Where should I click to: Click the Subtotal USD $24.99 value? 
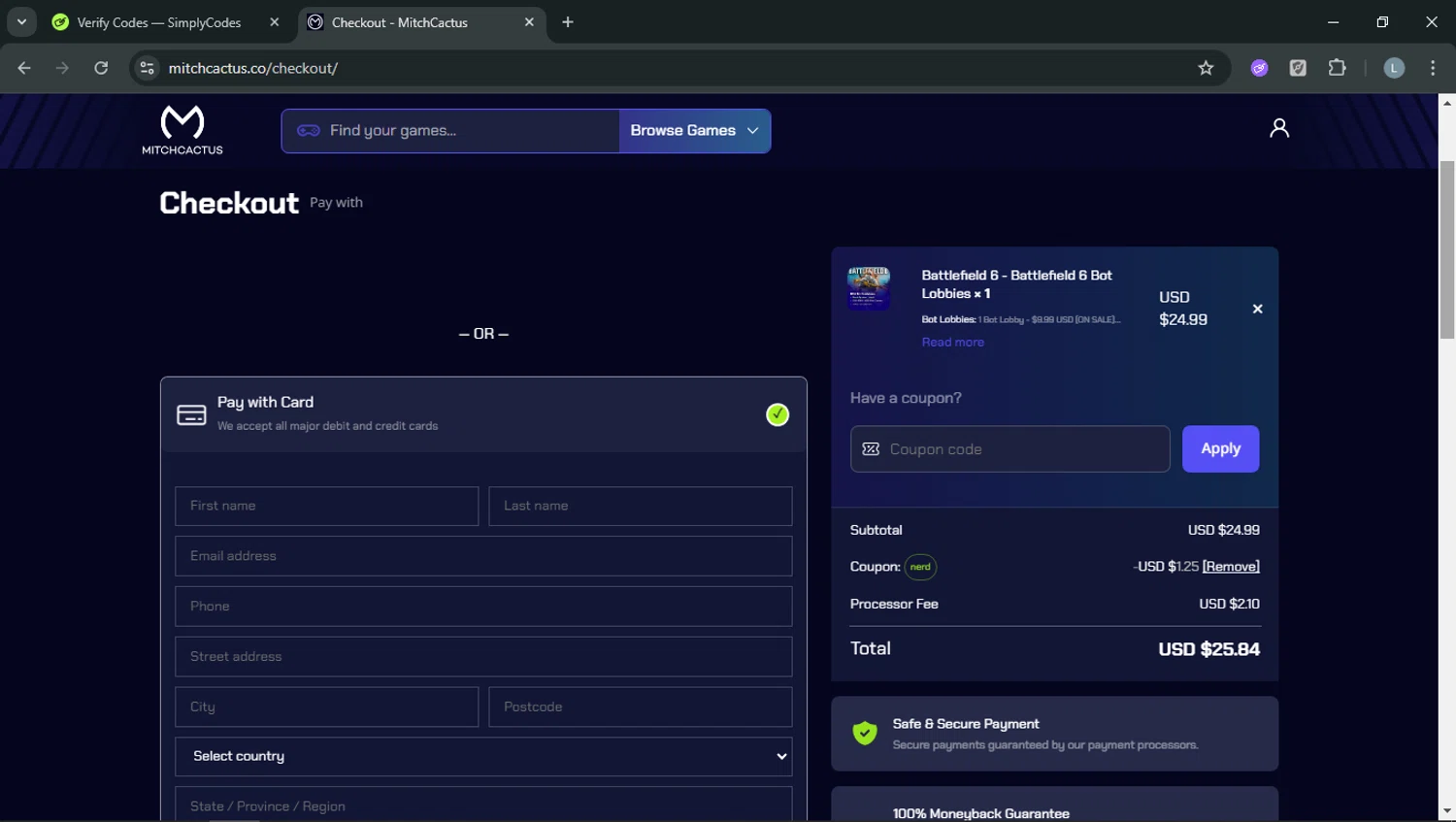(x=1223, y=530)
